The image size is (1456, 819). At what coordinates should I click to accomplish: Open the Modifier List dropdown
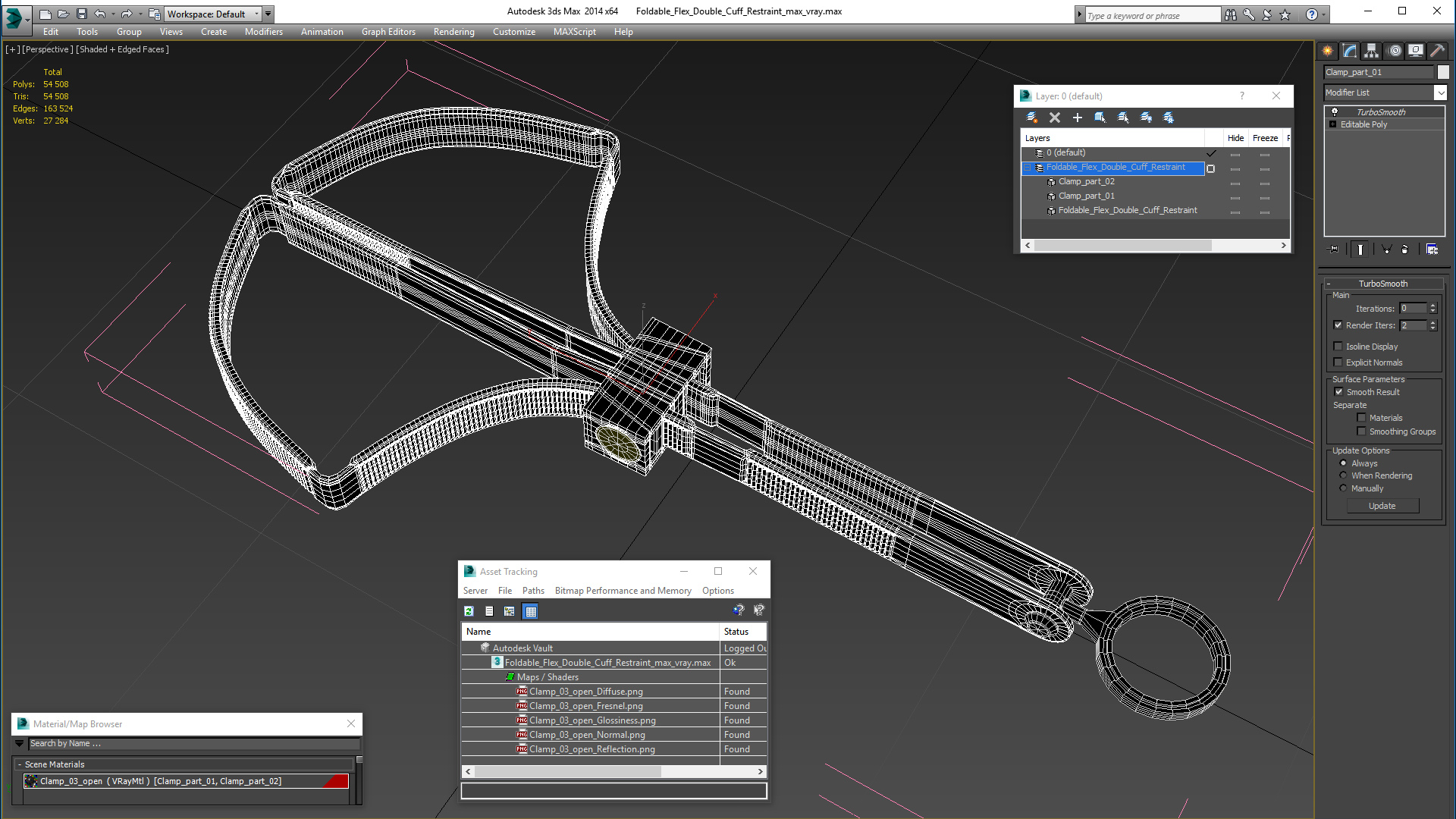pos(1440,93)
